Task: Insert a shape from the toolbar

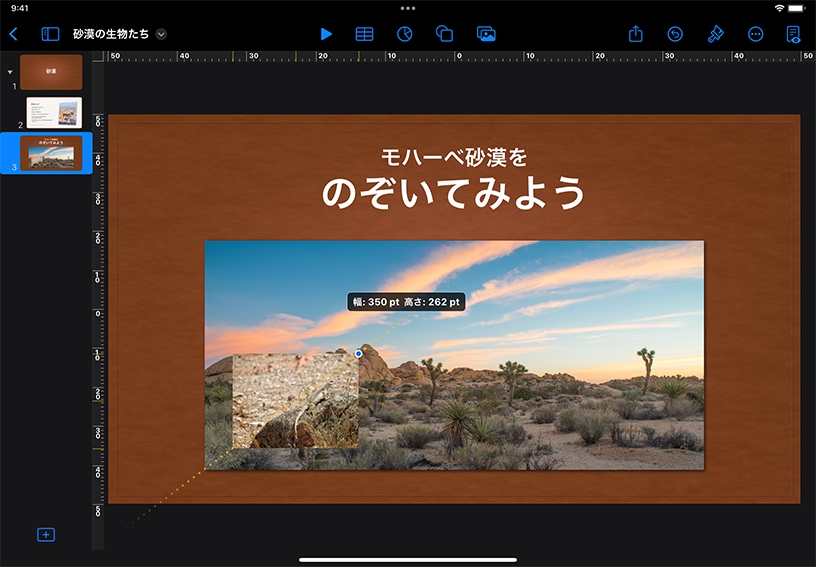Action: [x=445, y=34]
